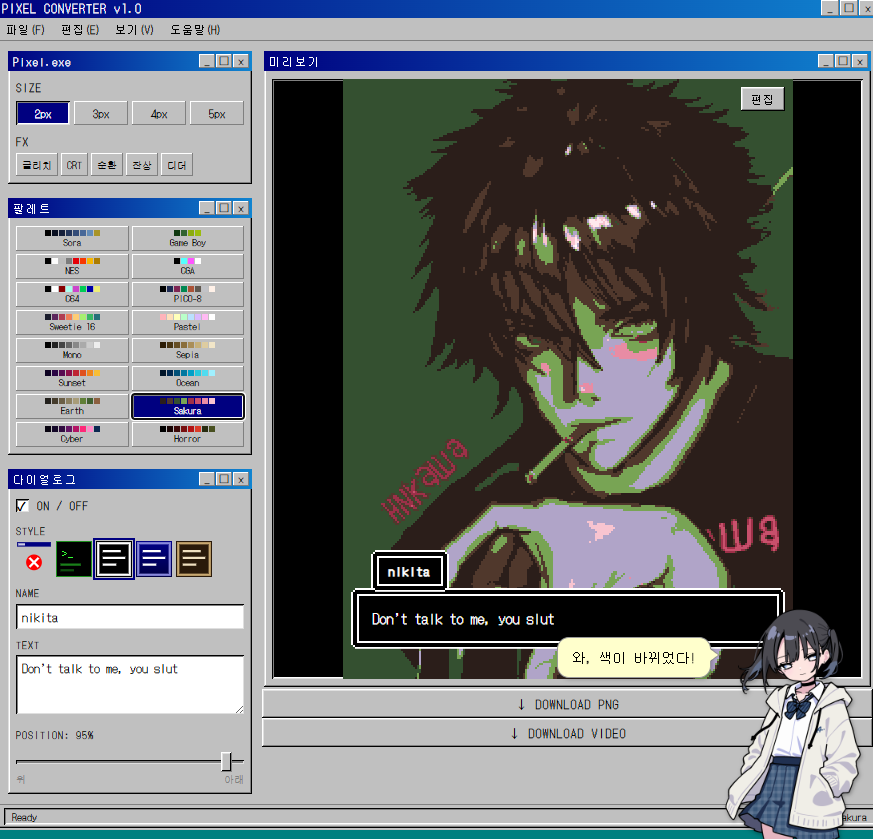
Task: Minimize the 미리보기 window
Action: click(x=826, y=61)
